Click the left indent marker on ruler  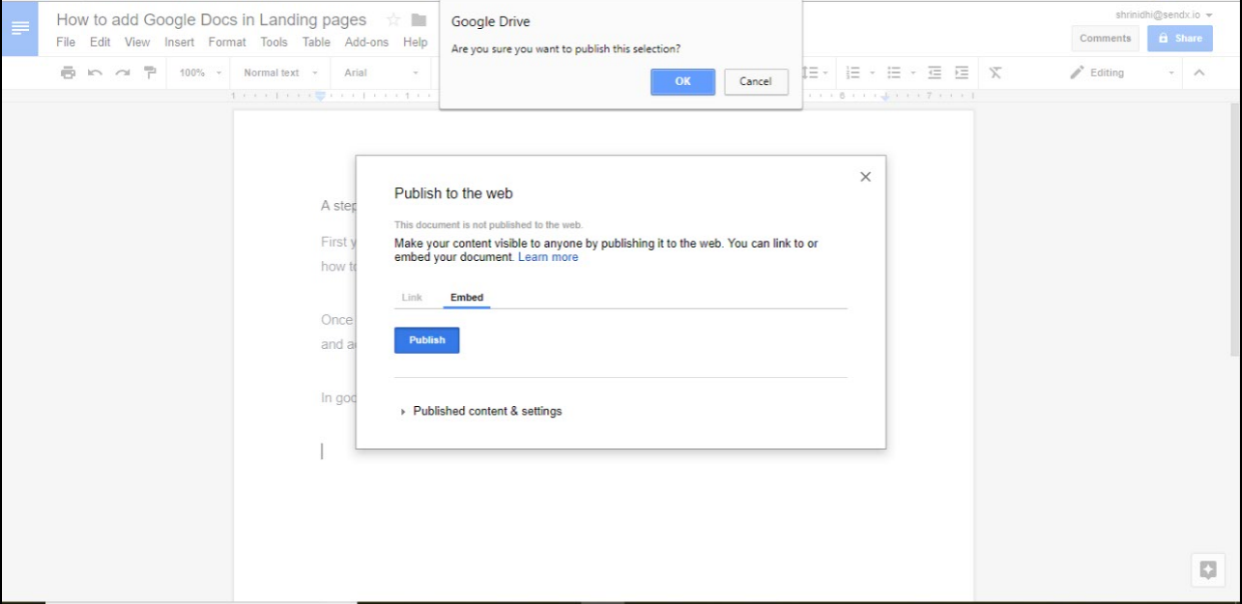click(320, 96)
